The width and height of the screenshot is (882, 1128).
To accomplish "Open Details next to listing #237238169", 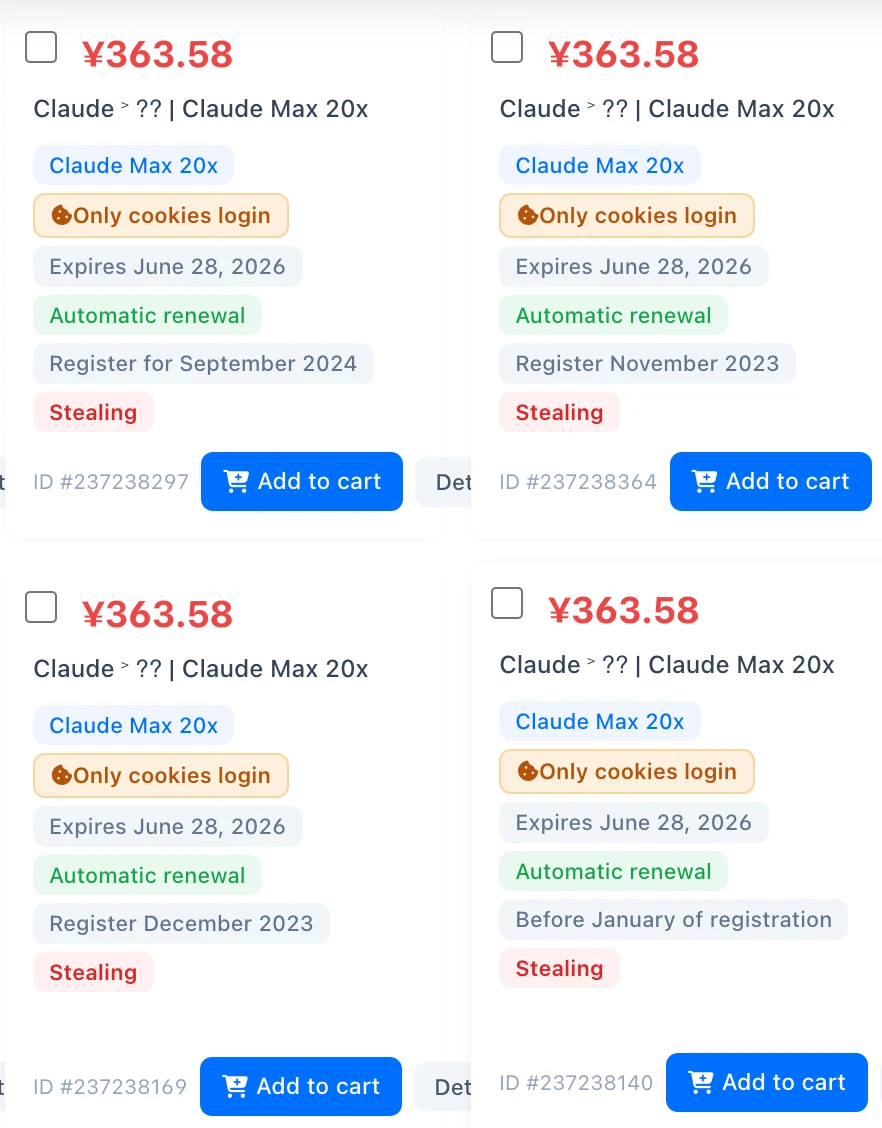I will point(443,1087).
